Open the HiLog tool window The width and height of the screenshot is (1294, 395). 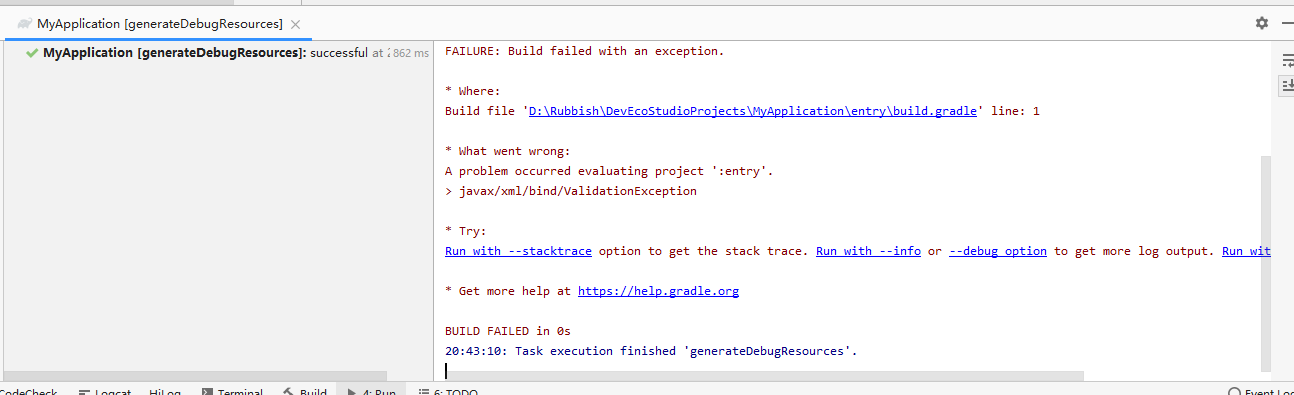click(x=165, y=389)
